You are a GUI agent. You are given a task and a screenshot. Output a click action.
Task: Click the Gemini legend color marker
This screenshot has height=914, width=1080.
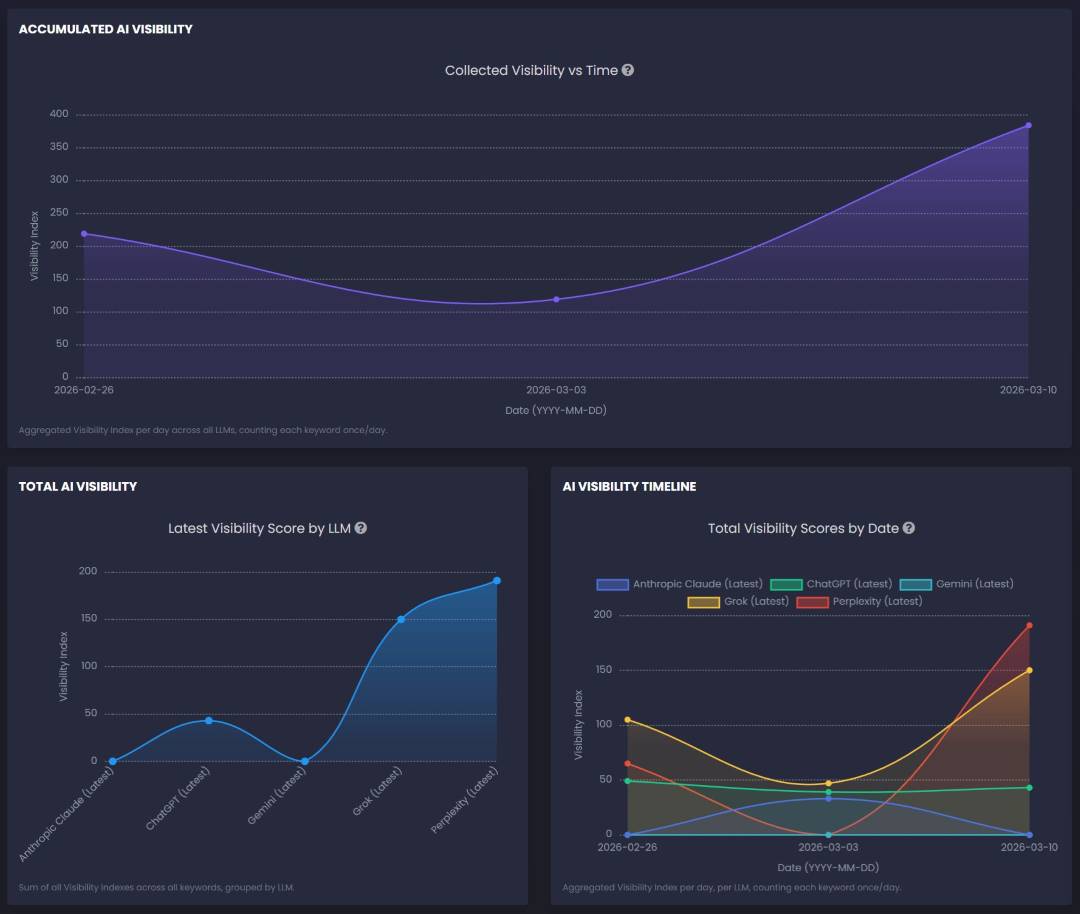tap(914, 585)
